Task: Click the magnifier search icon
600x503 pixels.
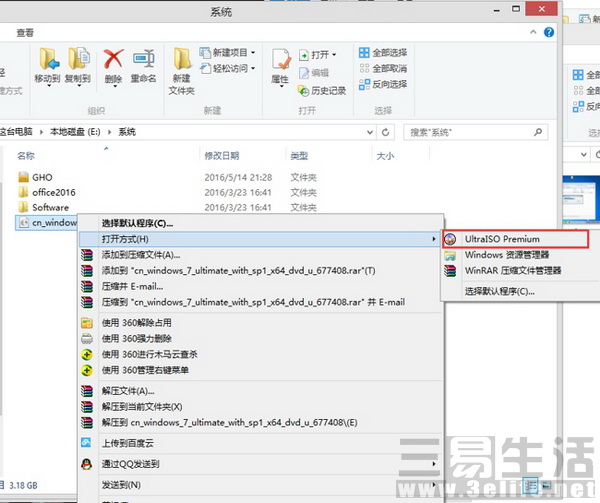Action: click(538, 132)
